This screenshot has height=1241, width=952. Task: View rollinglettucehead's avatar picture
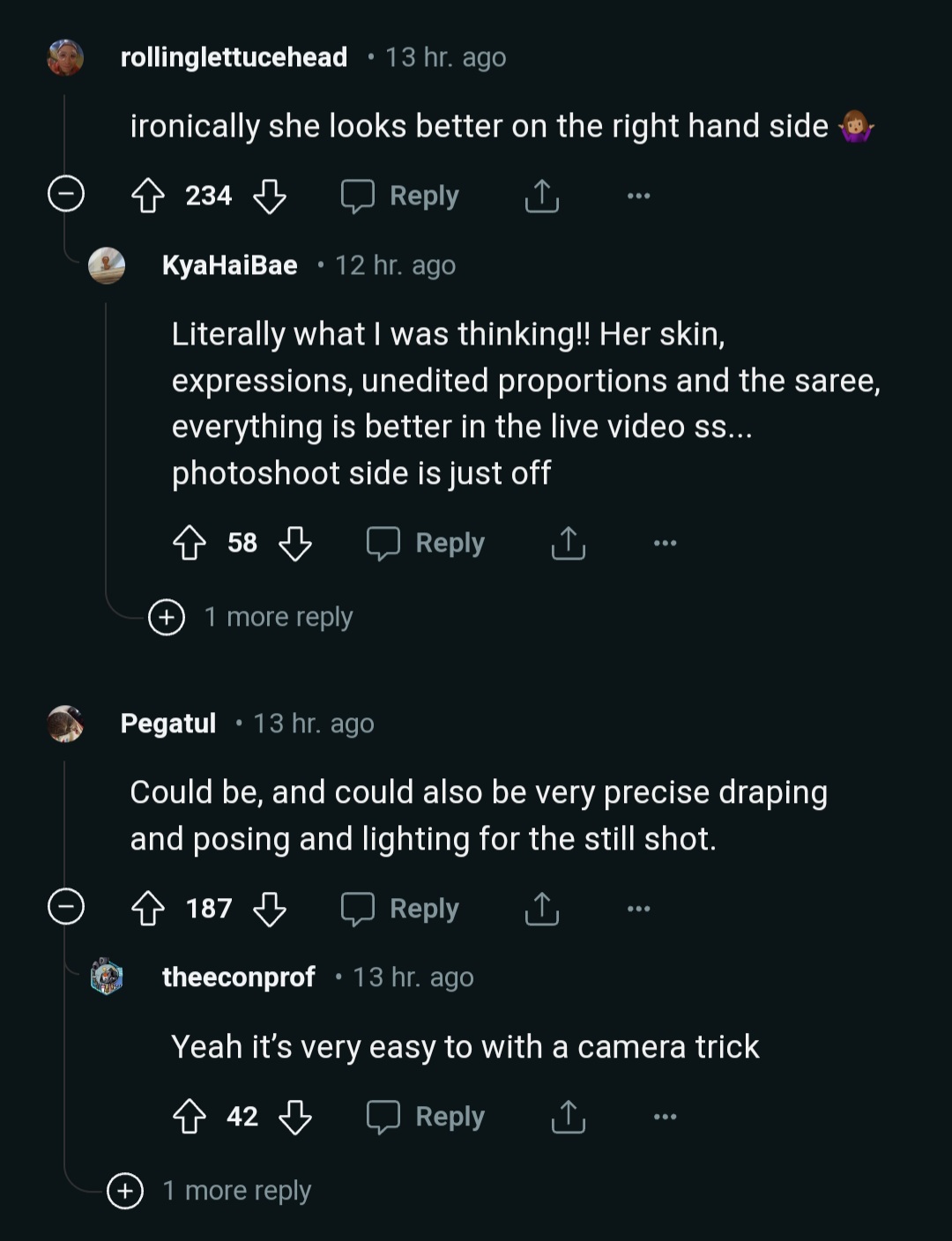pyautogui.click(x=65, y=57)
